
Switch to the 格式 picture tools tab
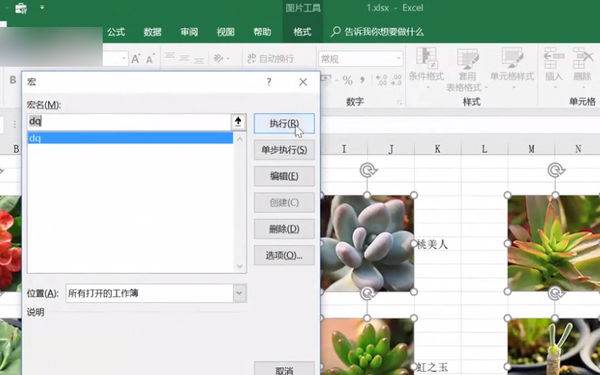pyautogui.click(x=302, y=32)
